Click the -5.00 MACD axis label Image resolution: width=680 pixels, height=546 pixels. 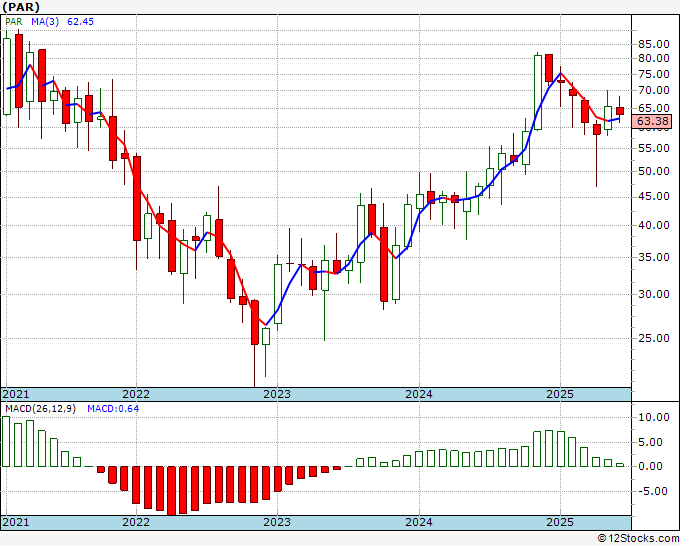(653, 491)
